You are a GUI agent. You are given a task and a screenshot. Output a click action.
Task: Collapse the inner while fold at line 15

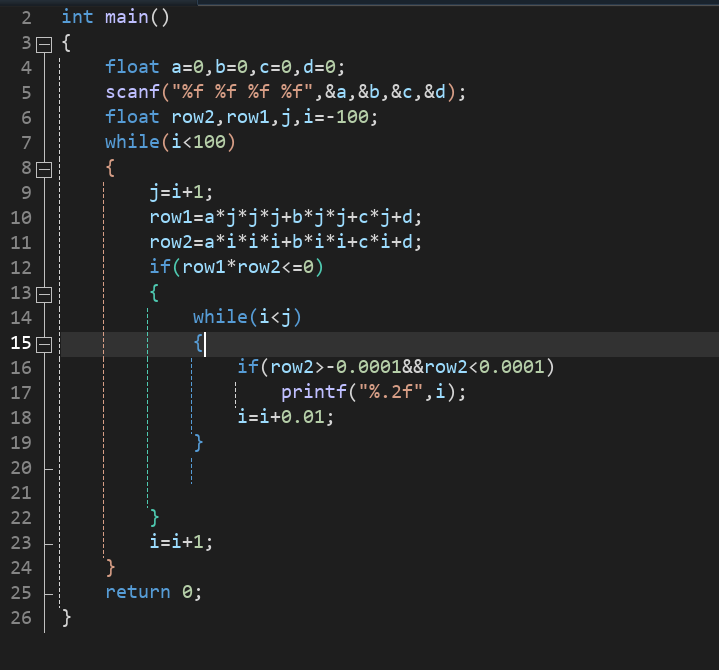click(x=44, y=344)
